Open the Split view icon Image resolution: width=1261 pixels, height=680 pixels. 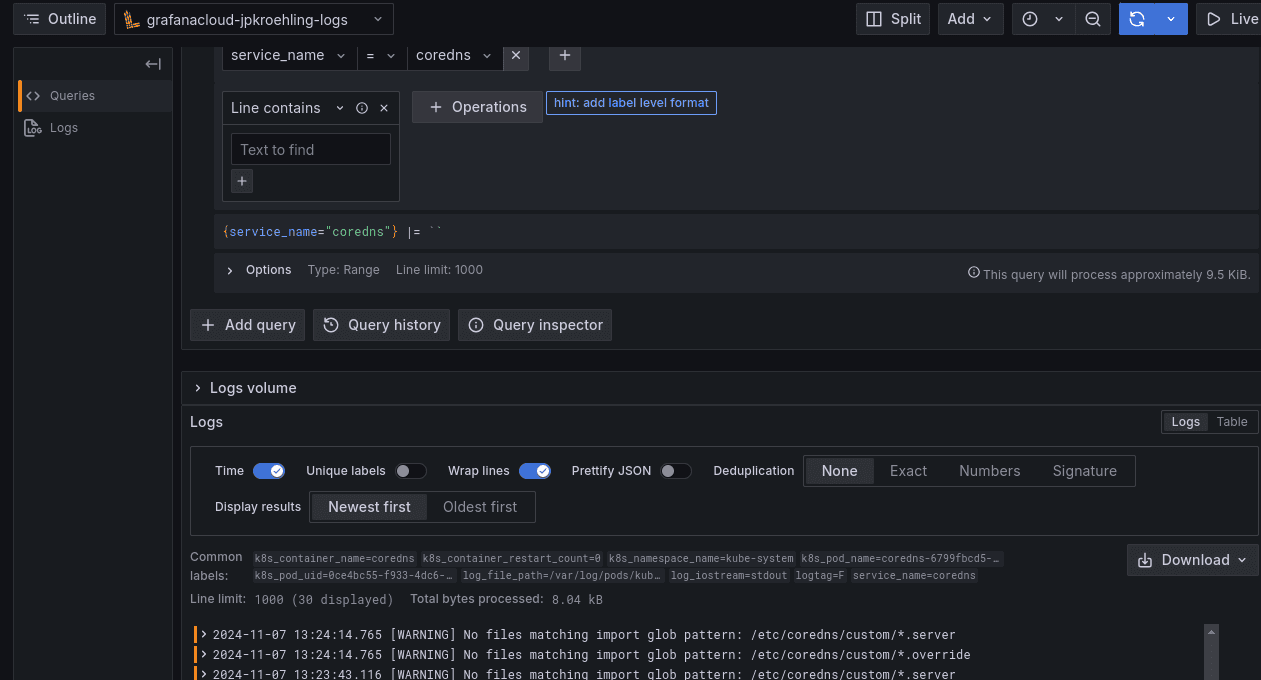[892, 18]
